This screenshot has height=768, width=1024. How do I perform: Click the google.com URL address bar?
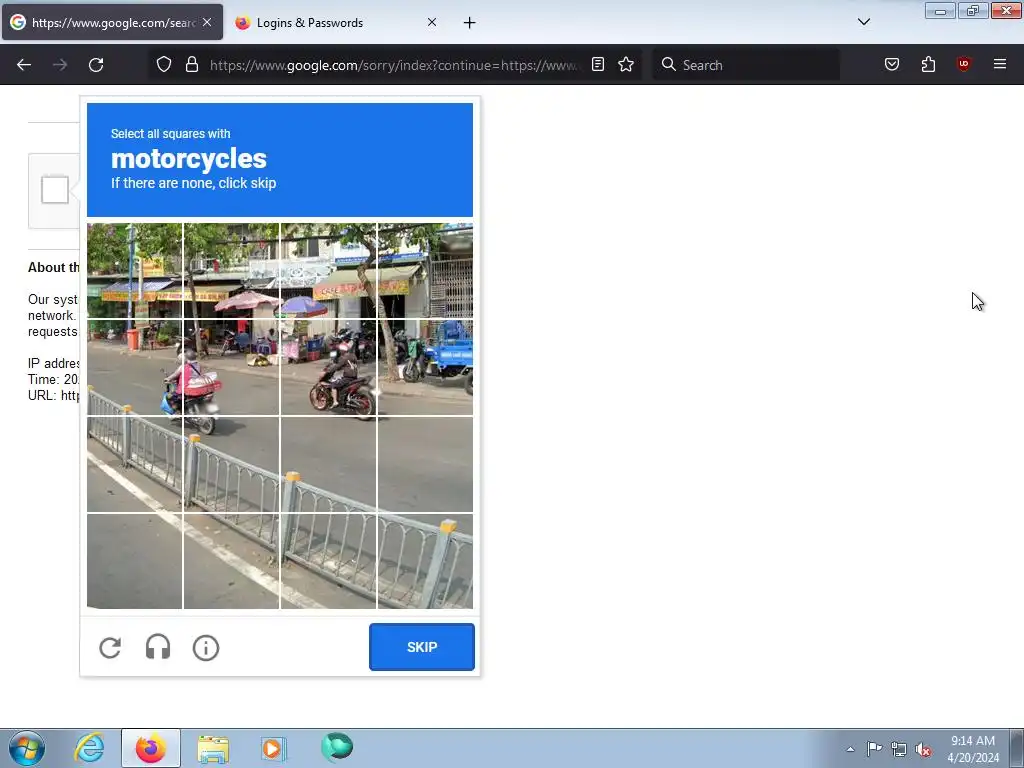pos(394,65)
